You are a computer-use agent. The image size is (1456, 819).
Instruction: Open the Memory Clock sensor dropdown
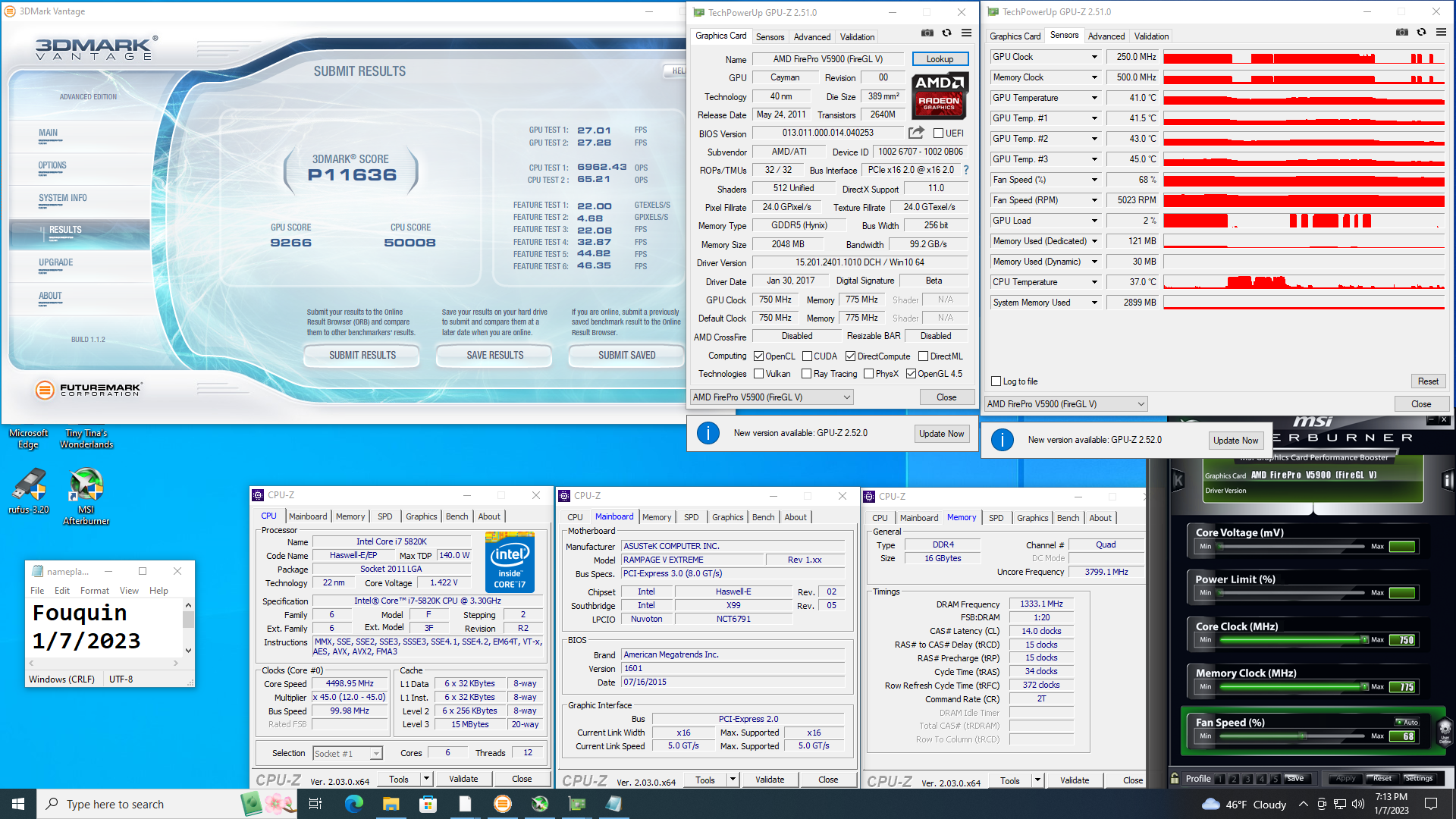1094,77
